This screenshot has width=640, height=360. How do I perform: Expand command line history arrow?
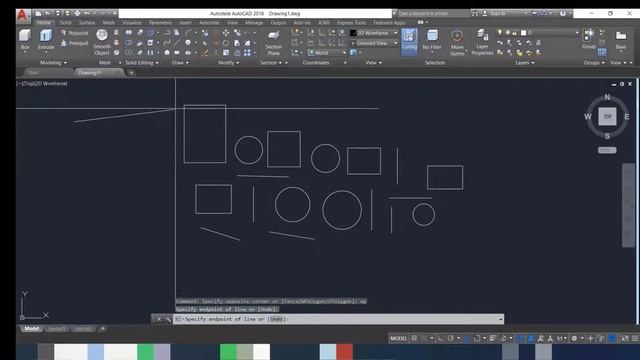pyautogui.click(x=500, y=319)
